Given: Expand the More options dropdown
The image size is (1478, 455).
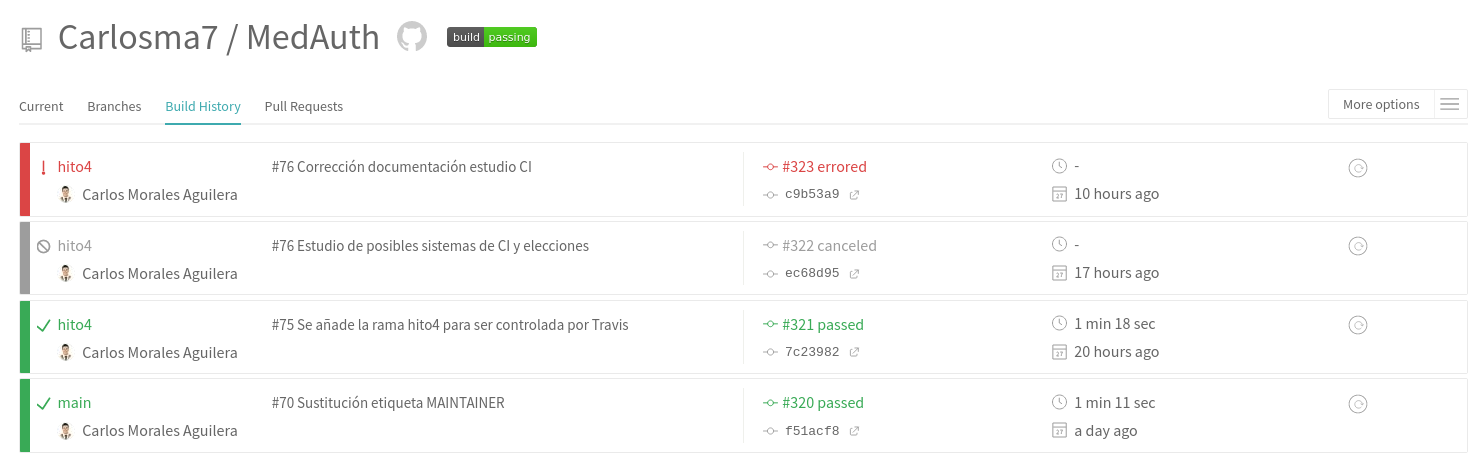Looking at the screenshot, I should (x=1381, y=104).
